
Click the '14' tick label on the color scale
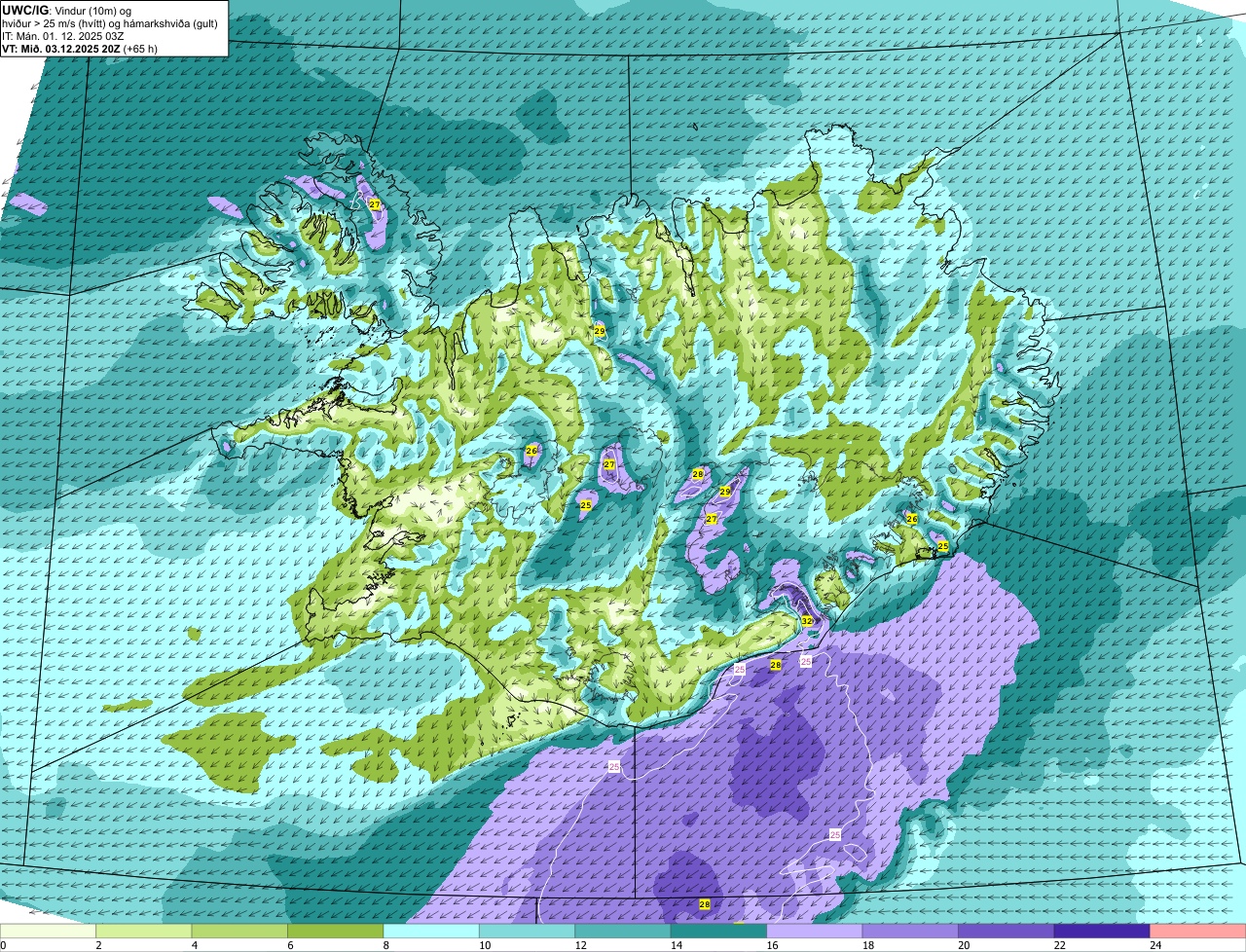tap(676, 945)
